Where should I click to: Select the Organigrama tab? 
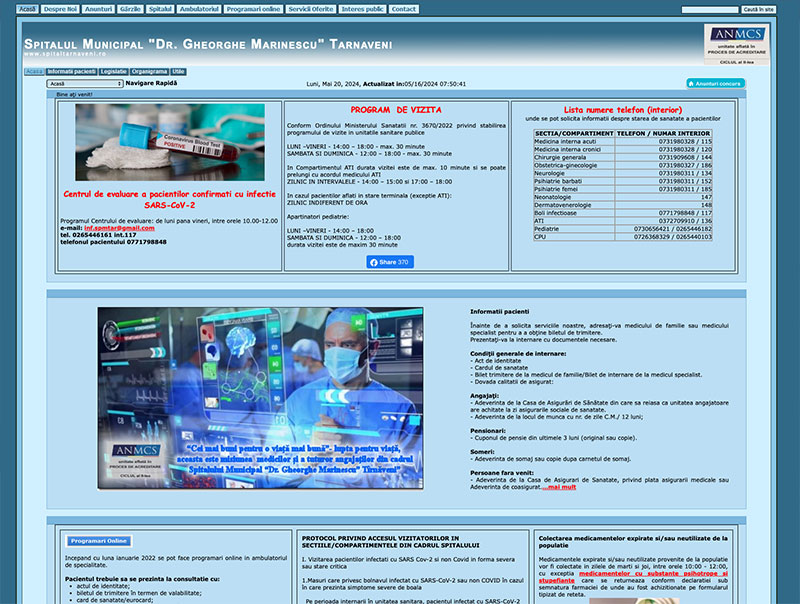(x=149, y=72)
